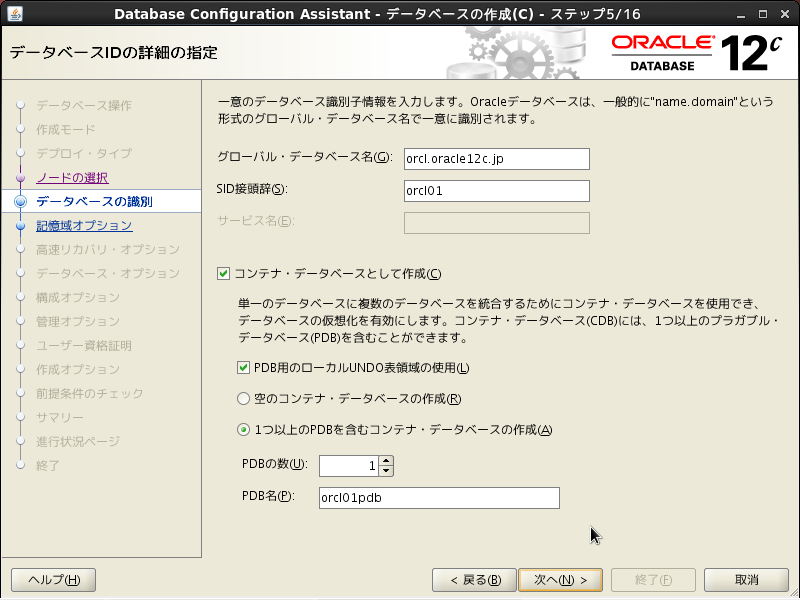Toggle コンテナ・データベースとして作成 checkbox
The image size is (800, 600).
coord(223,274)
